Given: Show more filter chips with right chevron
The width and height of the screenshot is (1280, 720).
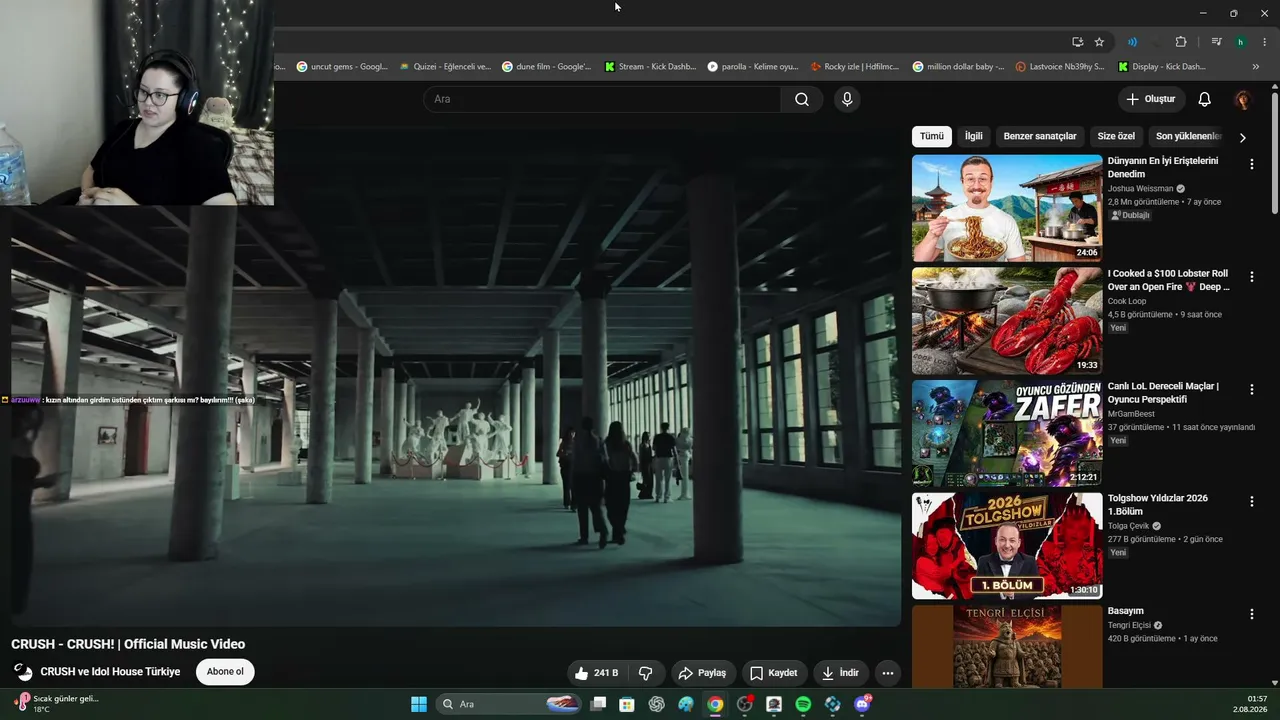Looking at the screenshot, I should point(1242,137).
